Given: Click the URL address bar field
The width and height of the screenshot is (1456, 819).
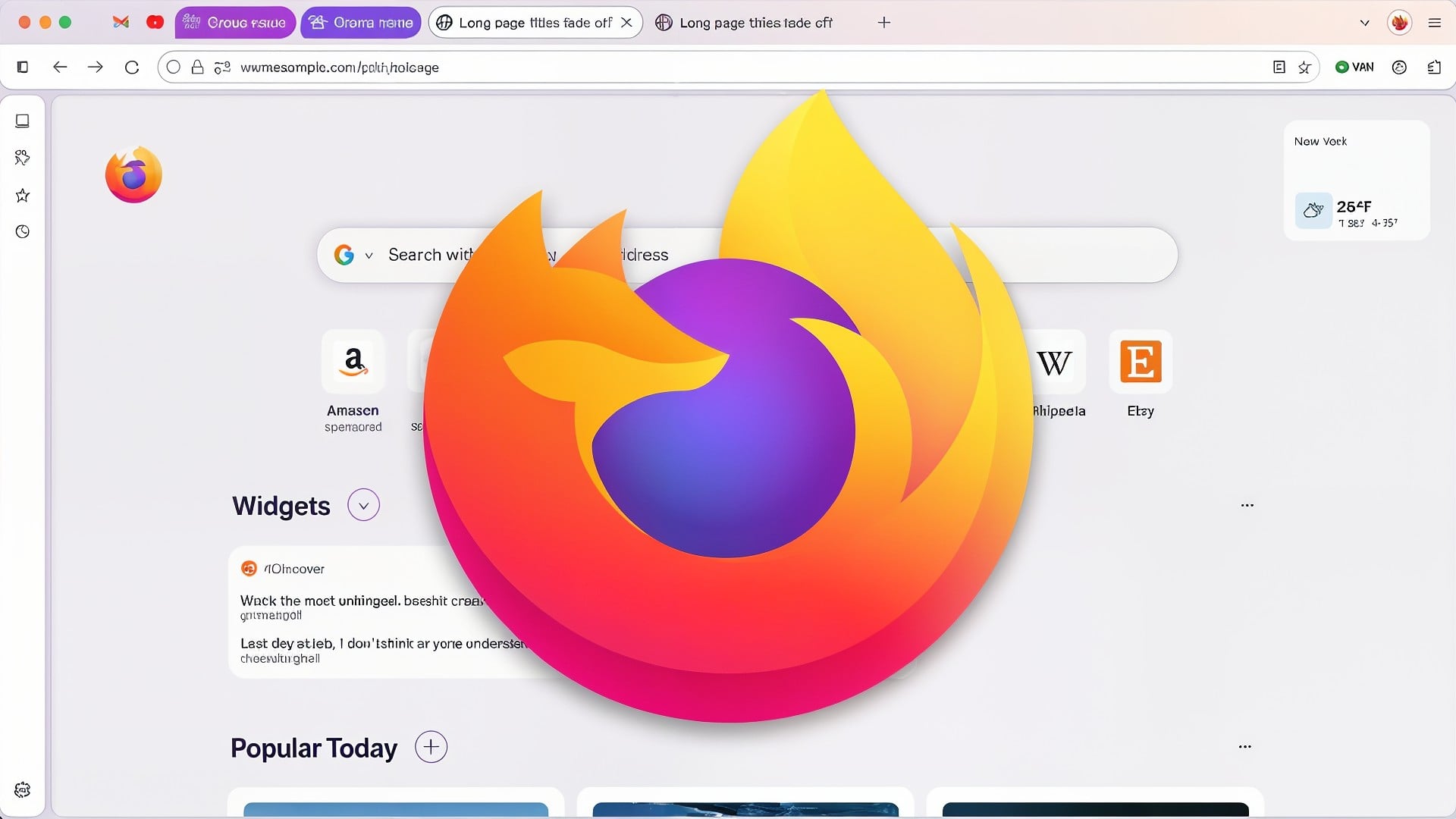Looking at the screenshot, I should 682,67.
